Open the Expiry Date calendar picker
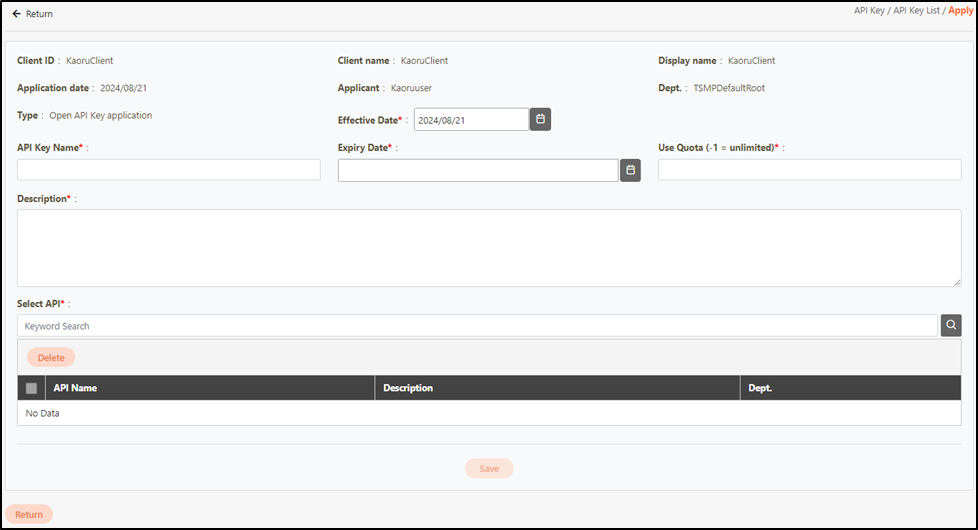The height and width of the screenshot is (530, 978). (630, 170)
